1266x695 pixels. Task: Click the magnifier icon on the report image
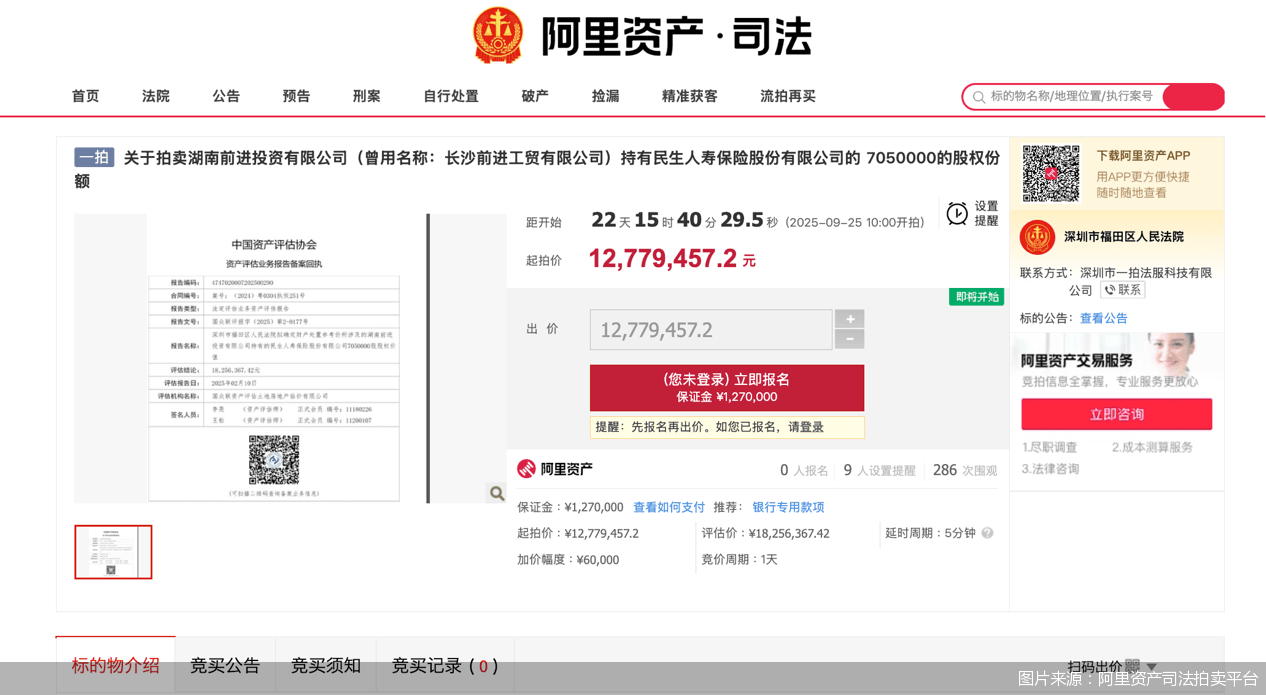pos(496,493)
